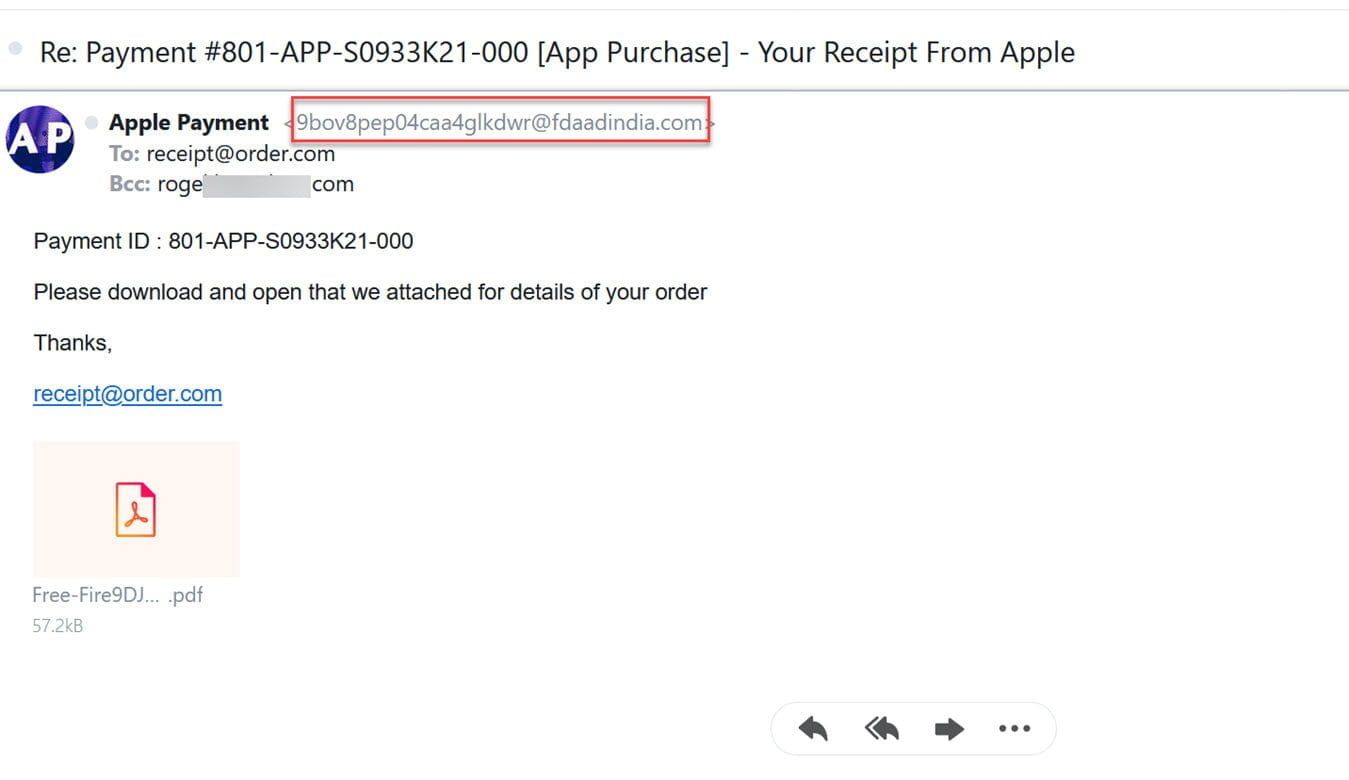Click the redacted Bcc recipient address
1349x780 pixels.
point(255,184)
